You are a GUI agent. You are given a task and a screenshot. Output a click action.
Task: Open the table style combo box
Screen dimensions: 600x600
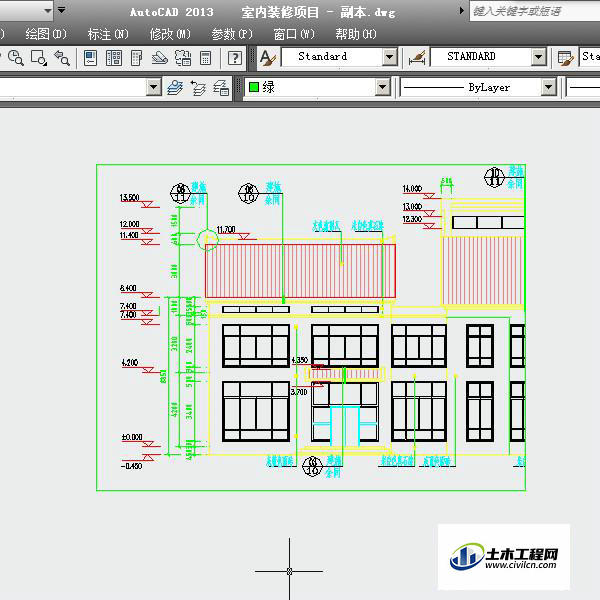[x=589, y=57]
